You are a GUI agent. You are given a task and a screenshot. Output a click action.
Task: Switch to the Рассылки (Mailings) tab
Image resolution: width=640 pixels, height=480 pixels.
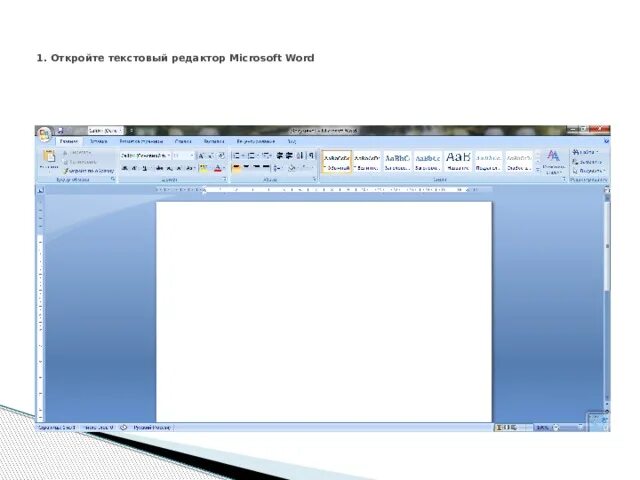coord(214,141)
